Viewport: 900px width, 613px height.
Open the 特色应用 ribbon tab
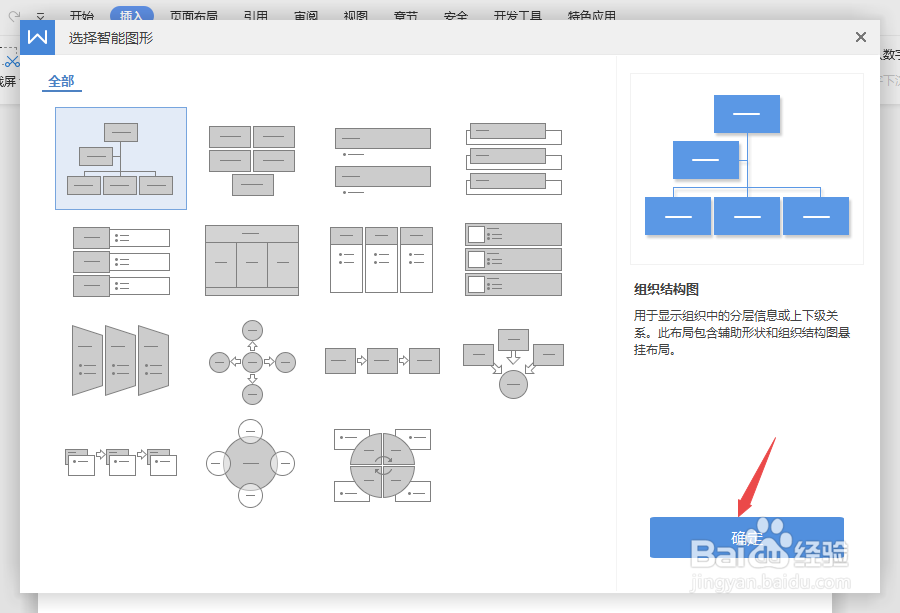coord(592,15)
